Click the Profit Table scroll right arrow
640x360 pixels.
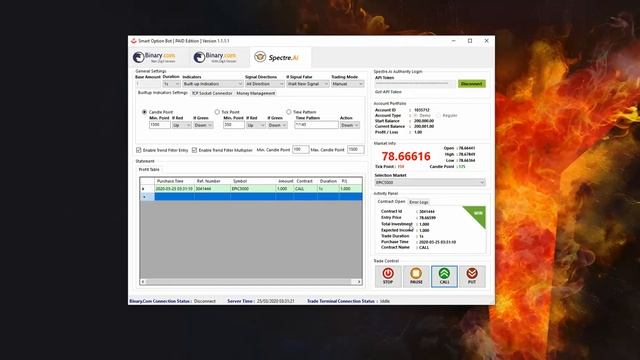tap(359, 282)
